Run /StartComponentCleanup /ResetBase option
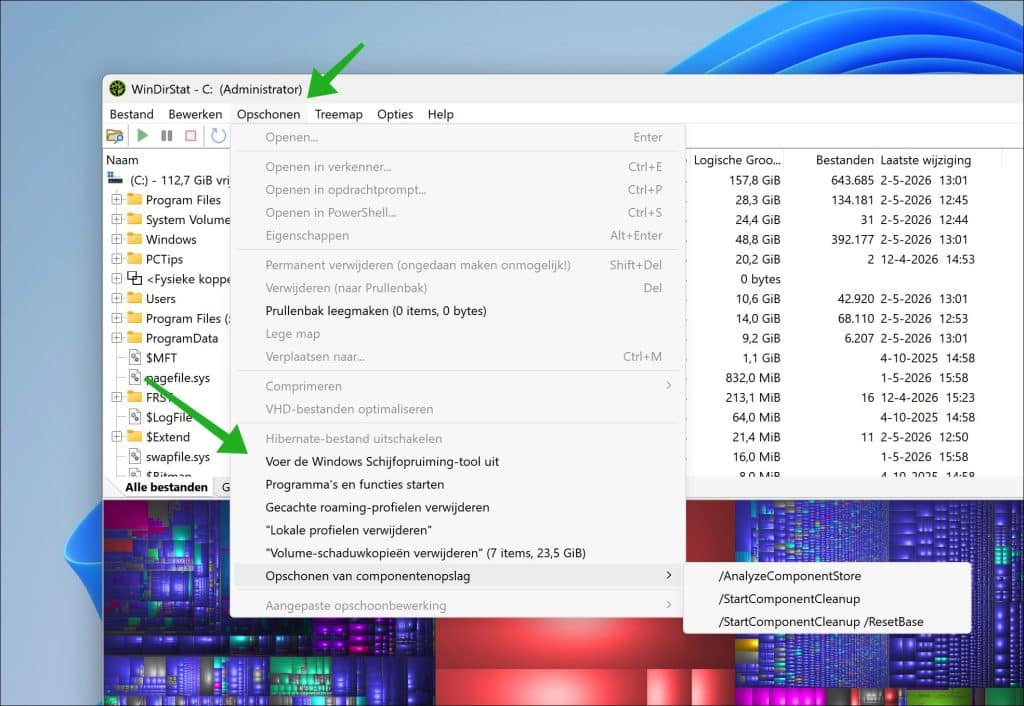 827,622
